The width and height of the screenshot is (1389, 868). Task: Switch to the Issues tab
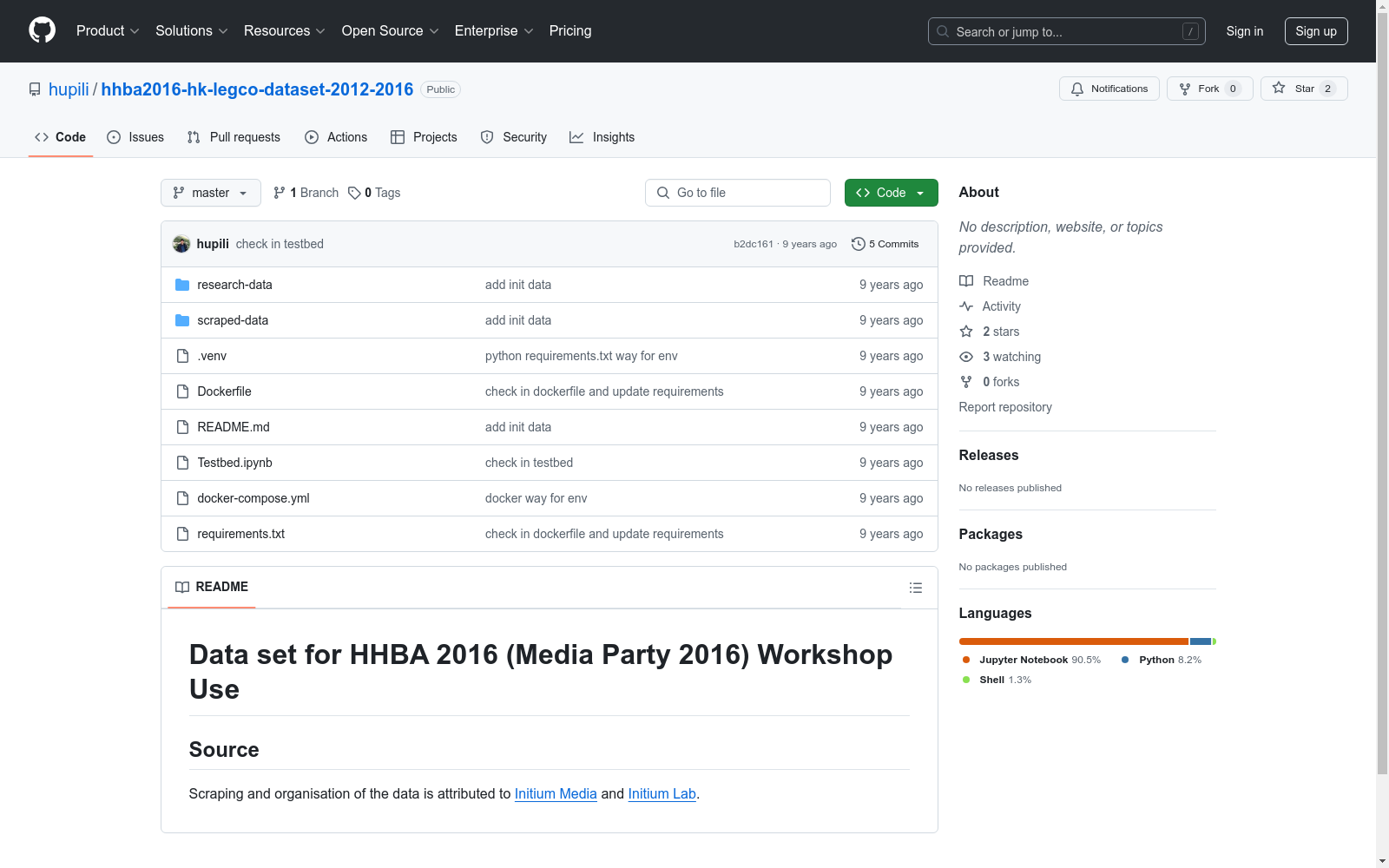[135, 137]
